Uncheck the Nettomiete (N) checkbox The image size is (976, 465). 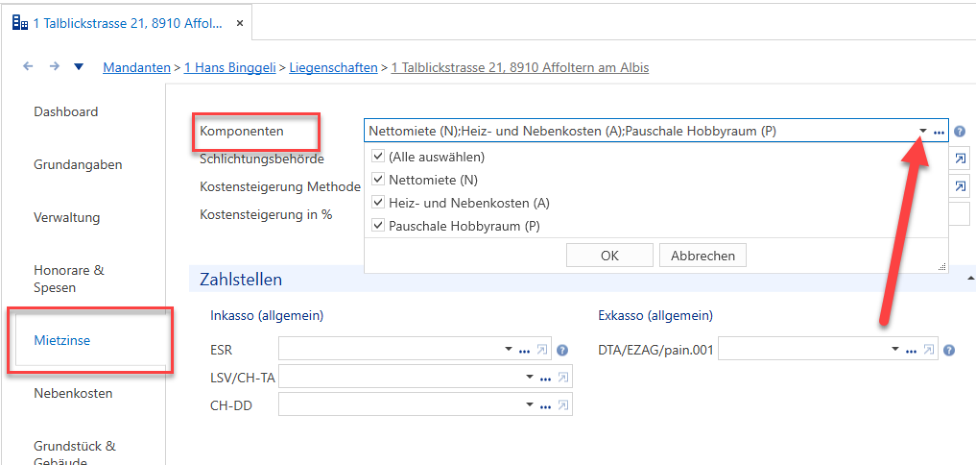click(377, 180)
